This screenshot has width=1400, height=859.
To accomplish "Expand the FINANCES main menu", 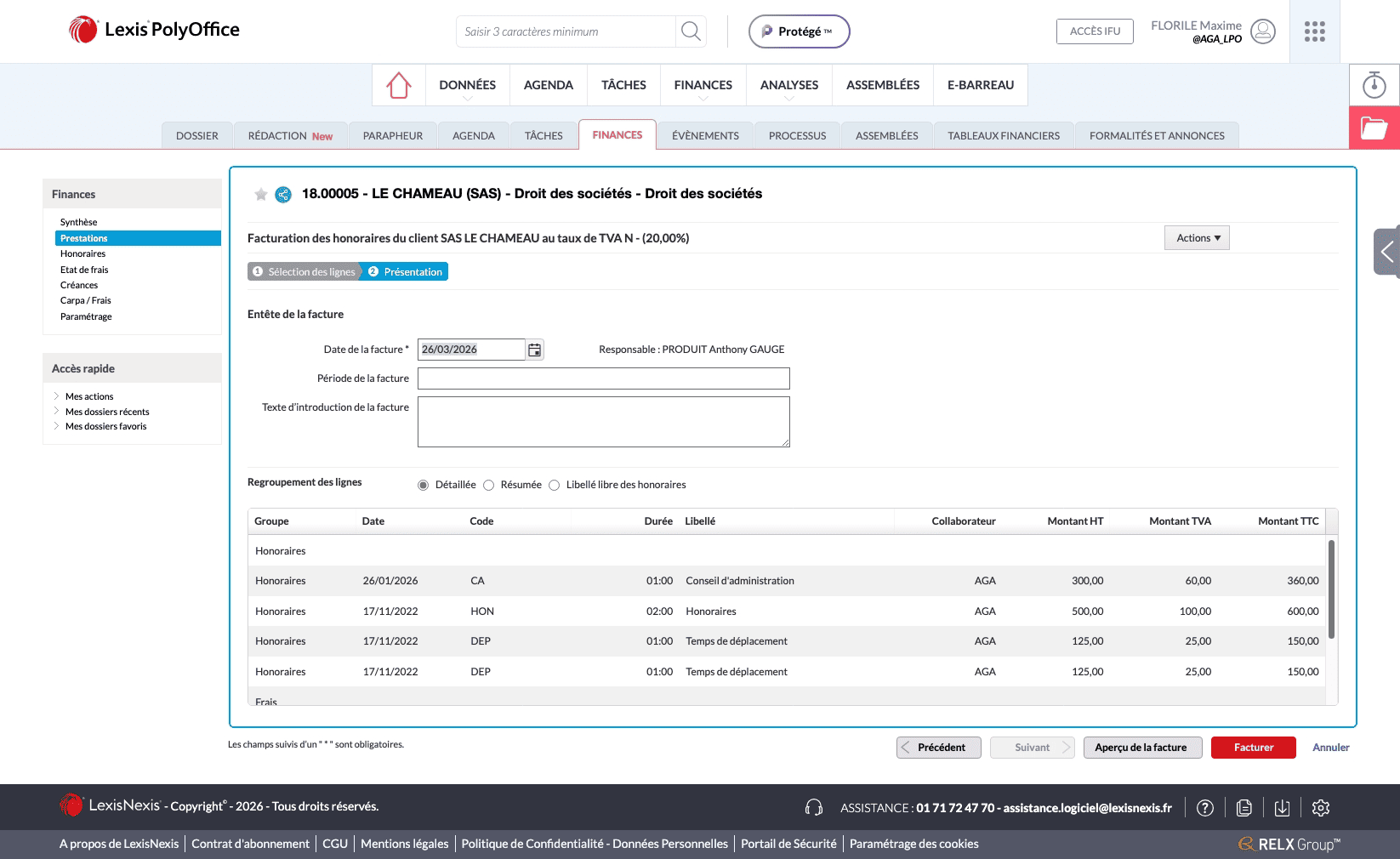I will [703, 85].
